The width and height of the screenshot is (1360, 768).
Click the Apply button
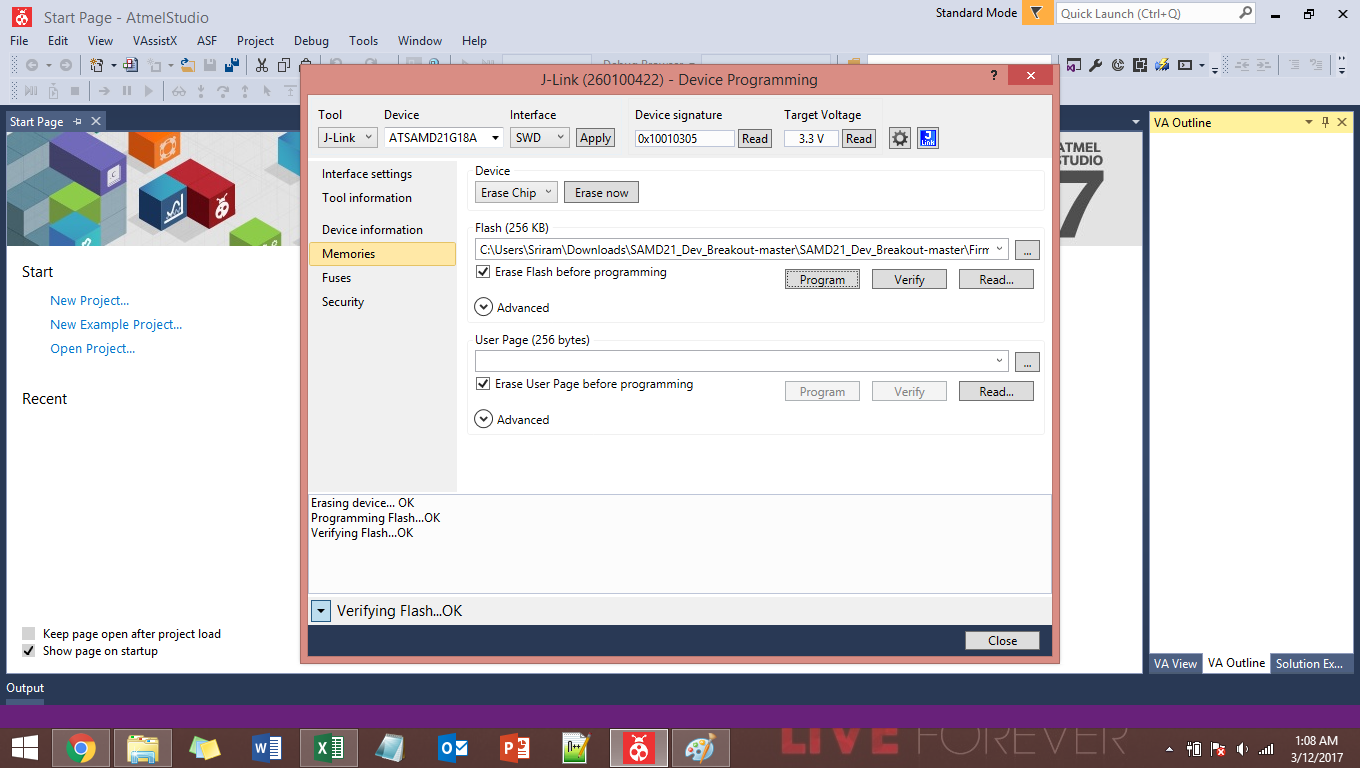(595, 138)
